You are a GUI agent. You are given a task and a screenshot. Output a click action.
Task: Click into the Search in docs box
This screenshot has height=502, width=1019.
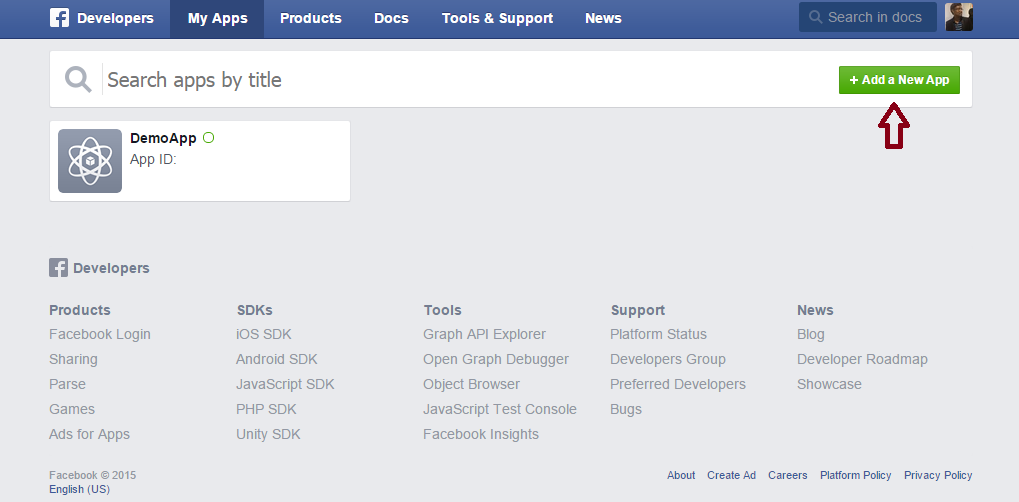(x=877, y=18)
